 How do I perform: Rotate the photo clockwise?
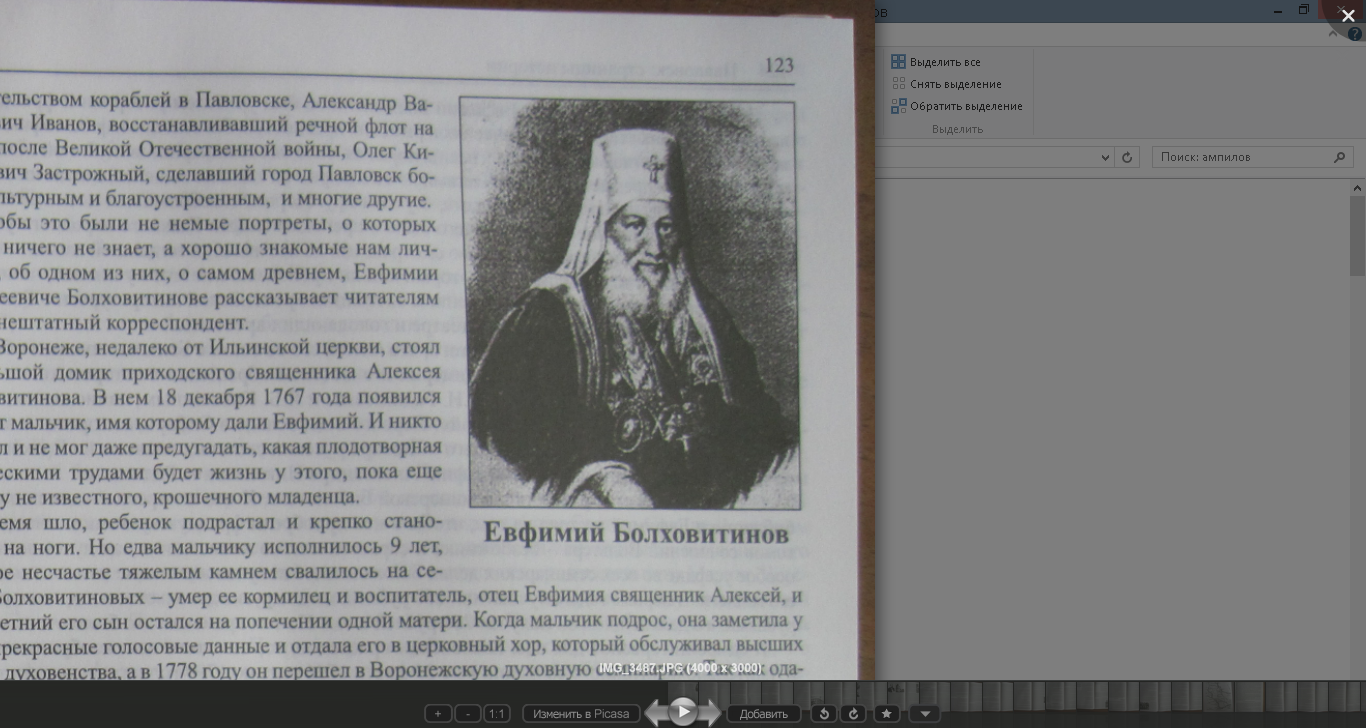pos(853,713)
